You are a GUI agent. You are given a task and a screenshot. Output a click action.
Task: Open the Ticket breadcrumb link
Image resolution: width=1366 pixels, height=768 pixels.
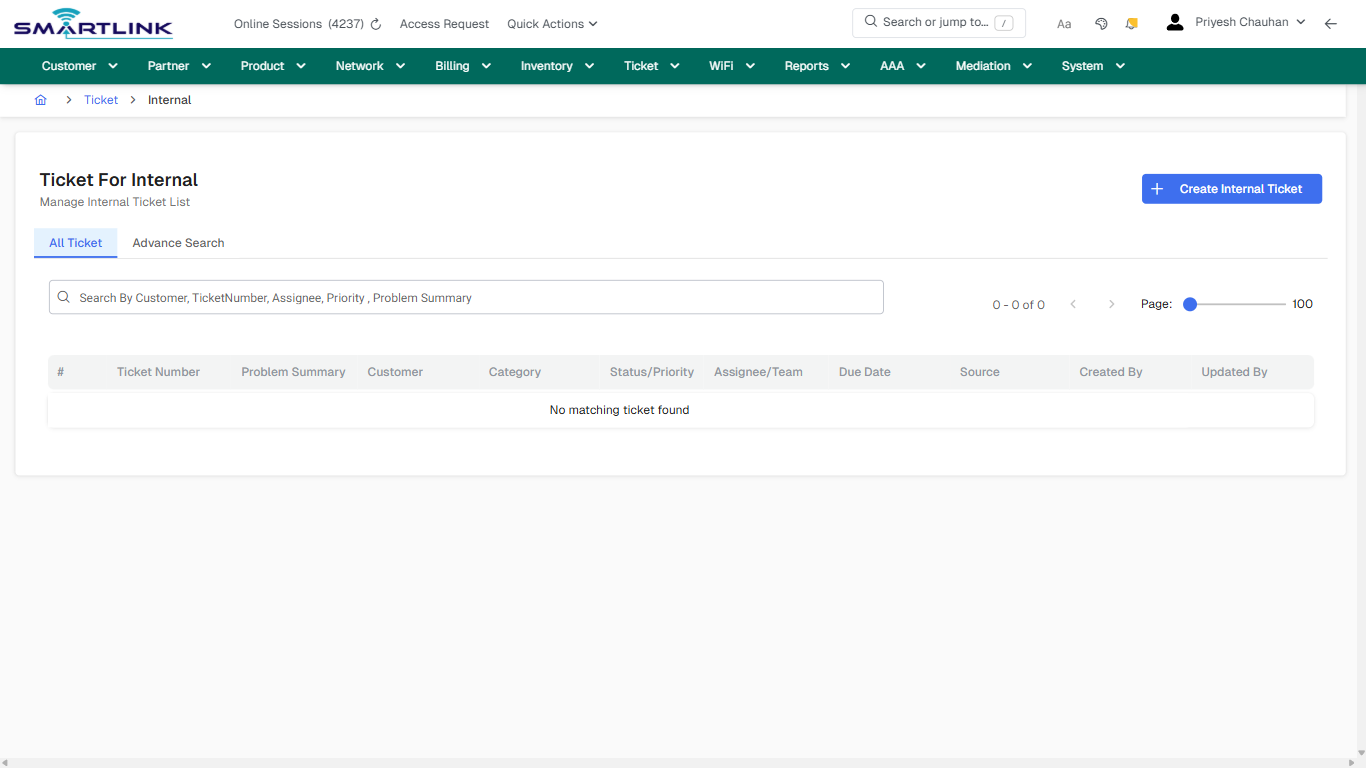coord(100,100)
